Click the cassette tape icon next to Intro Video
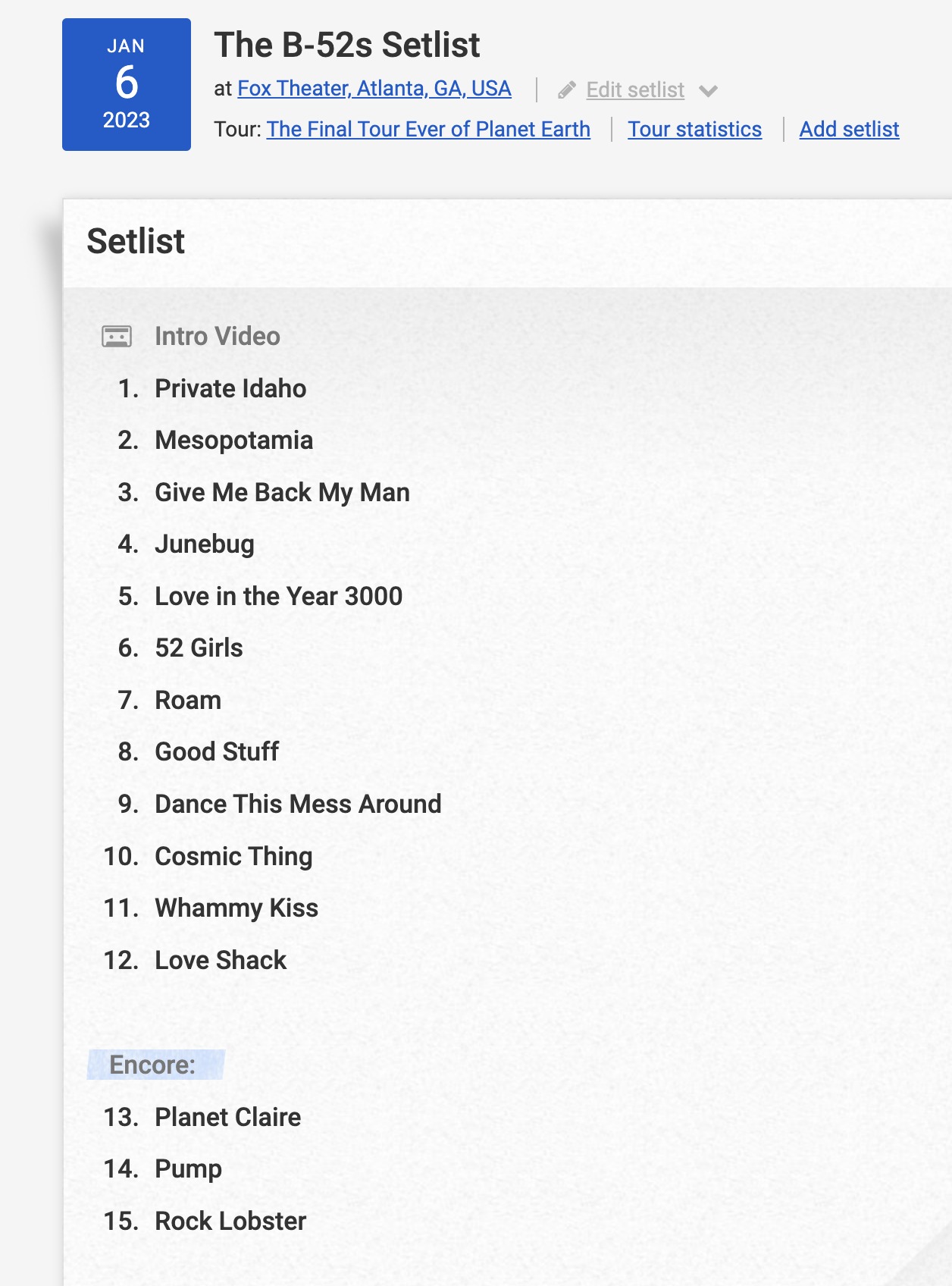Screen dimensions: 952x1286 [x=117, y=336]
